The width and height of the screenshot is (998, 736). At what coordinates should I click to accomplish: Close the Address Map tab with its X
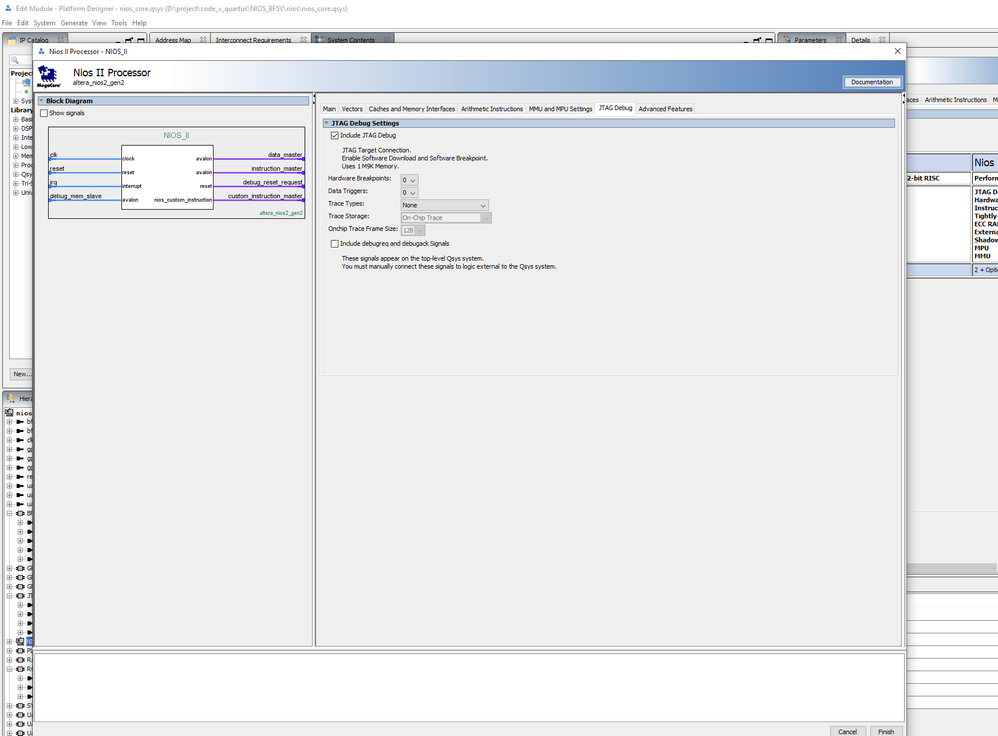pos(203,39)
